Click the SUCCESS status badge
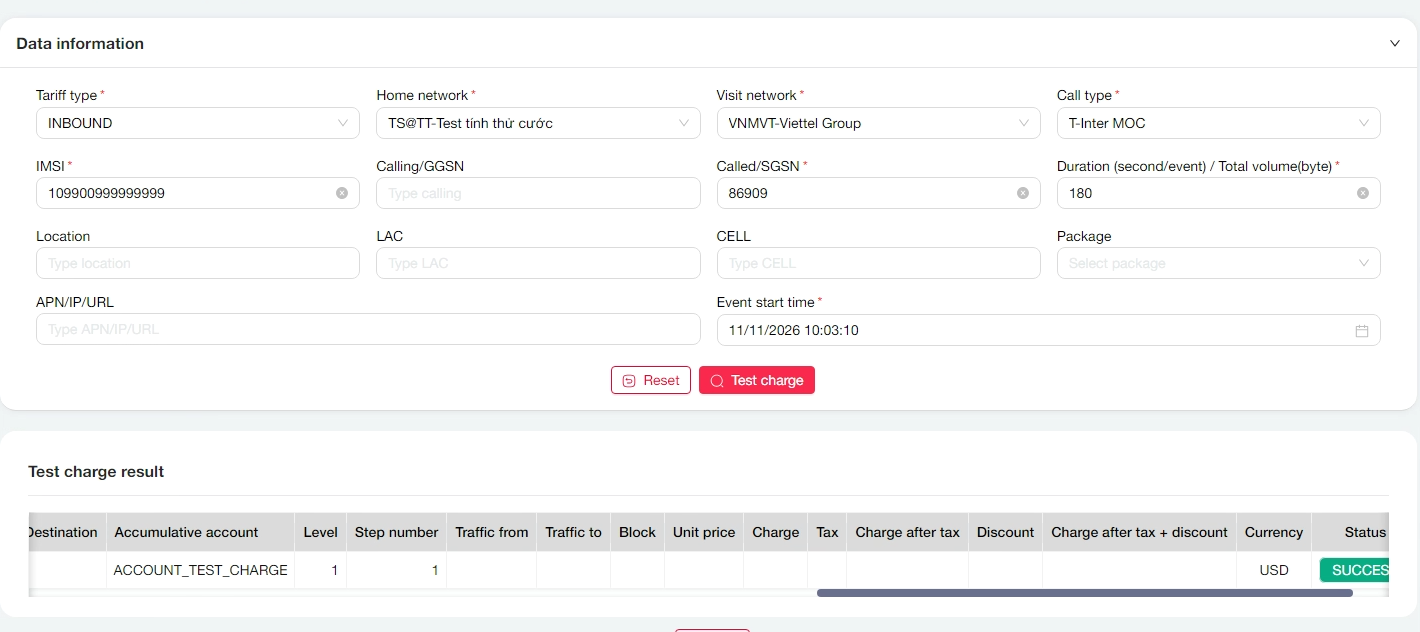 coord(1355,570)
